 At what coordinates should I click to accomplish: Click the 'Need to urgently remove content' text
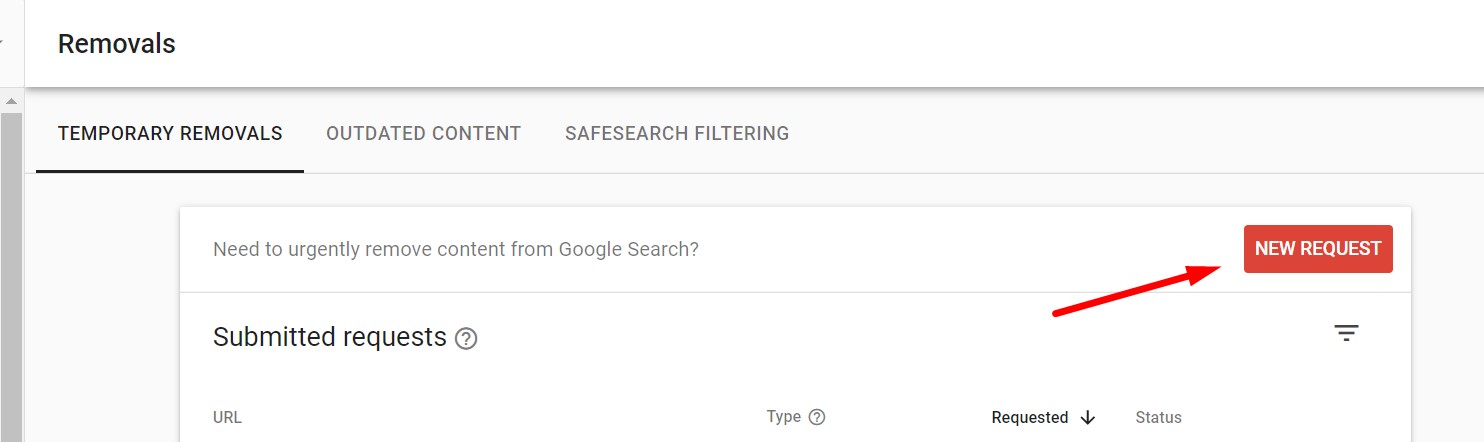click(x=456, y=249)
